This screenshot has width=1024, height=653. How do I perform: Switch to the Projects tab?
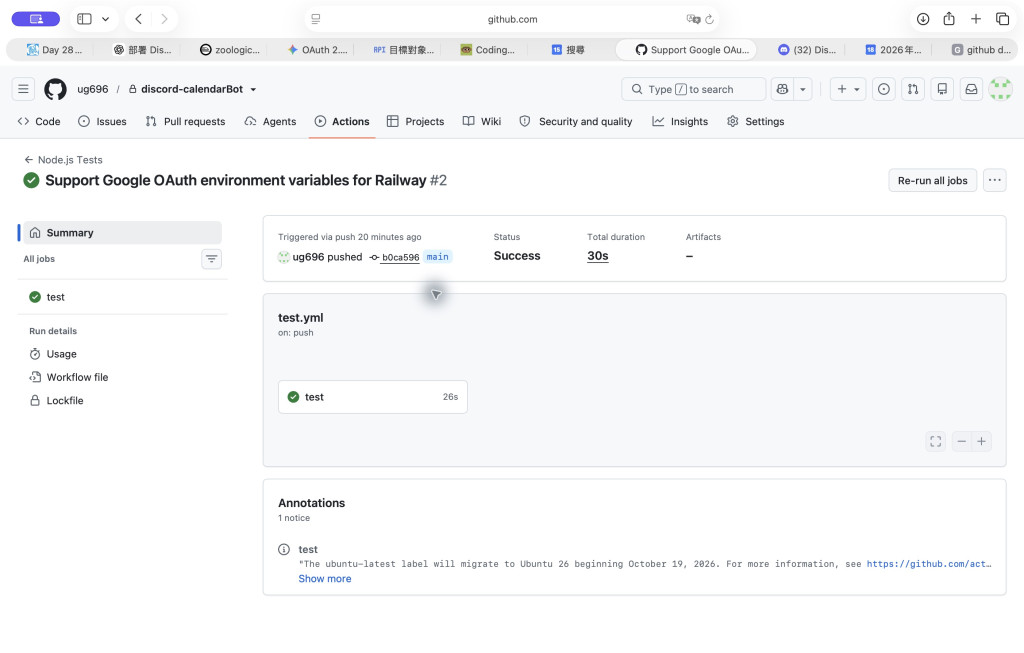coord(415,121)
